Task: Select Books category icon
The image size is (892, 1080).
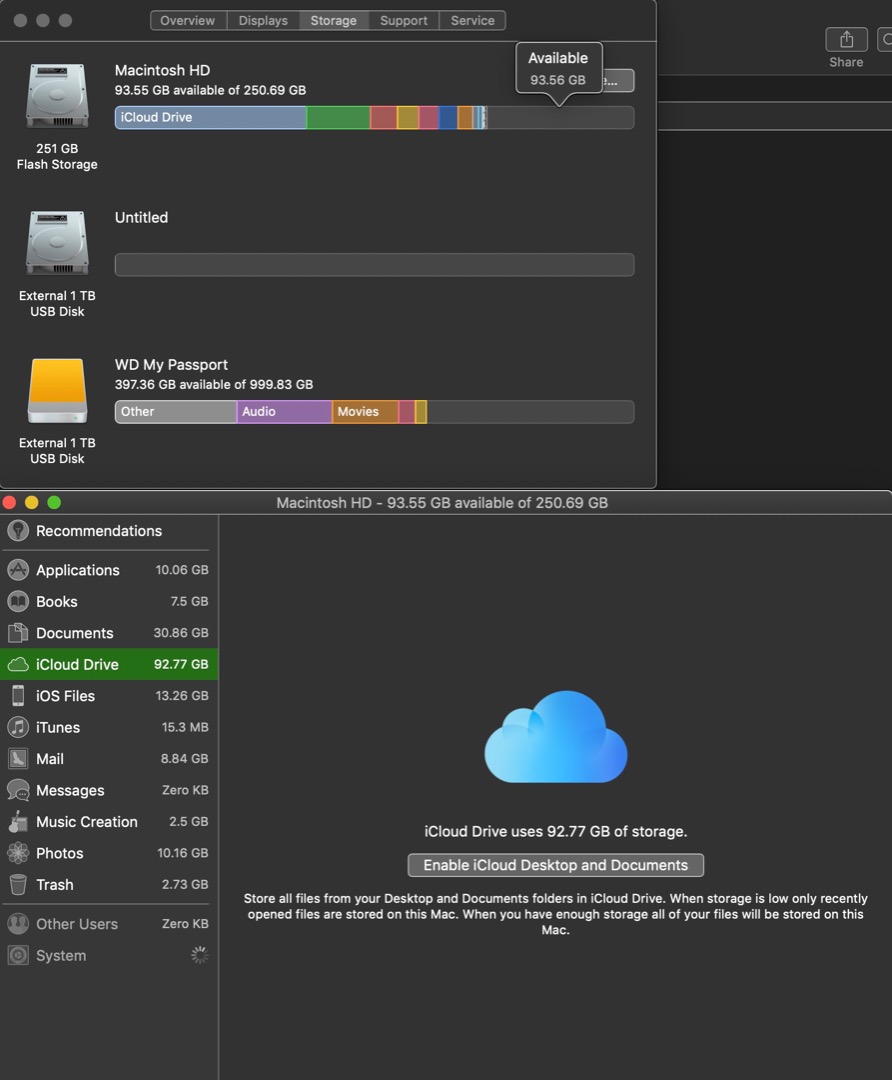Action: point(18,601)
